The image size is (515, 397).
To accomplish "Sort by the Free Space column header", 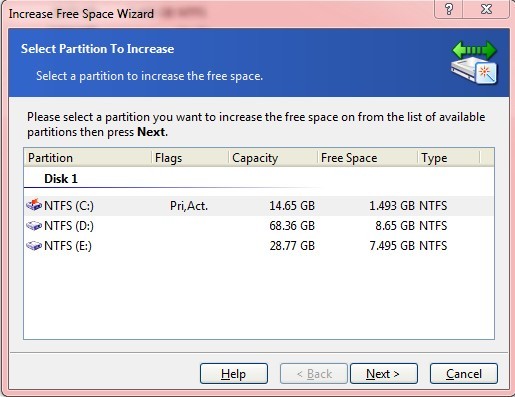I will coord(368,158).
